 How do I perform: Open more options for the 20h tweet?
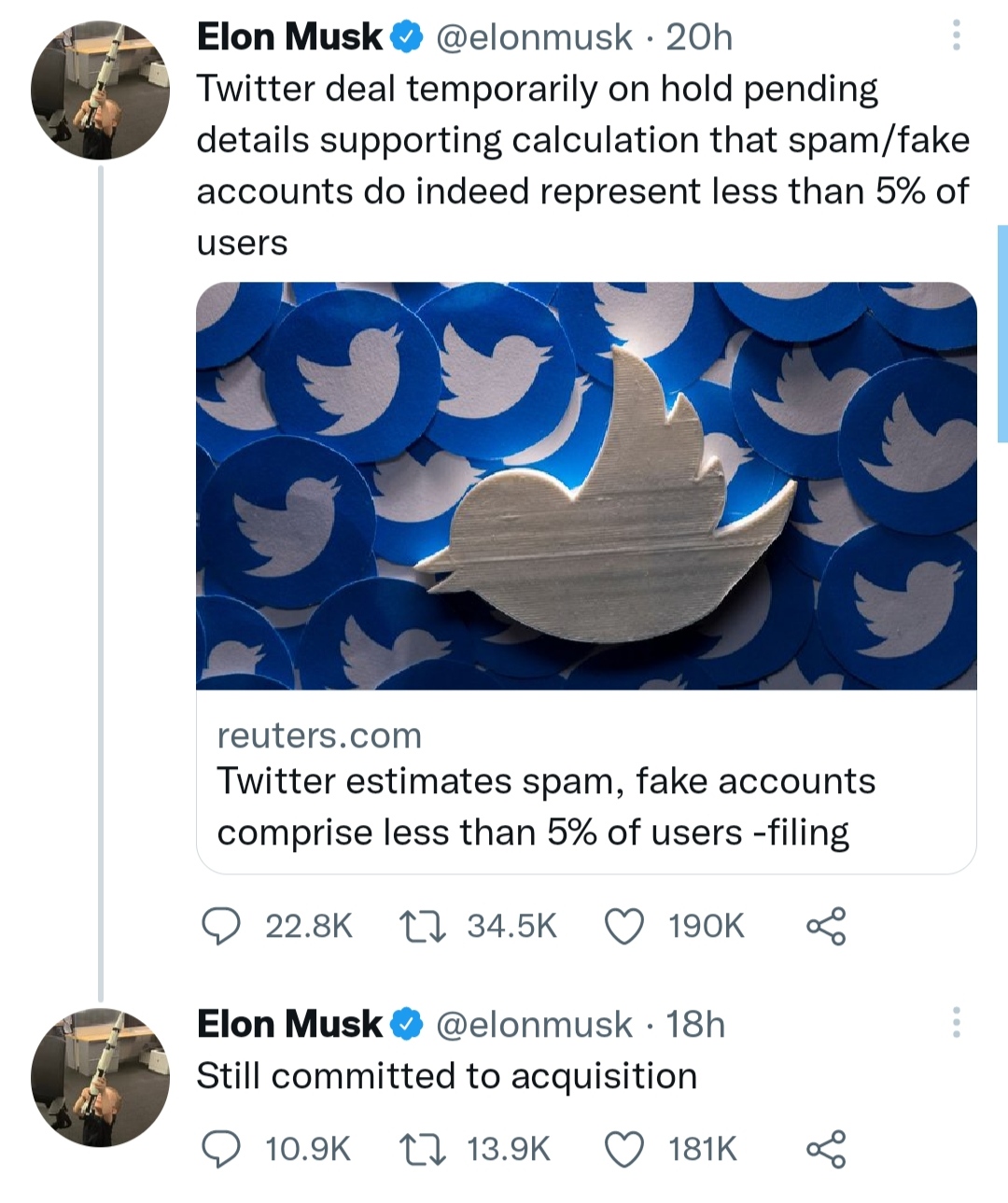tap(956, 36)
